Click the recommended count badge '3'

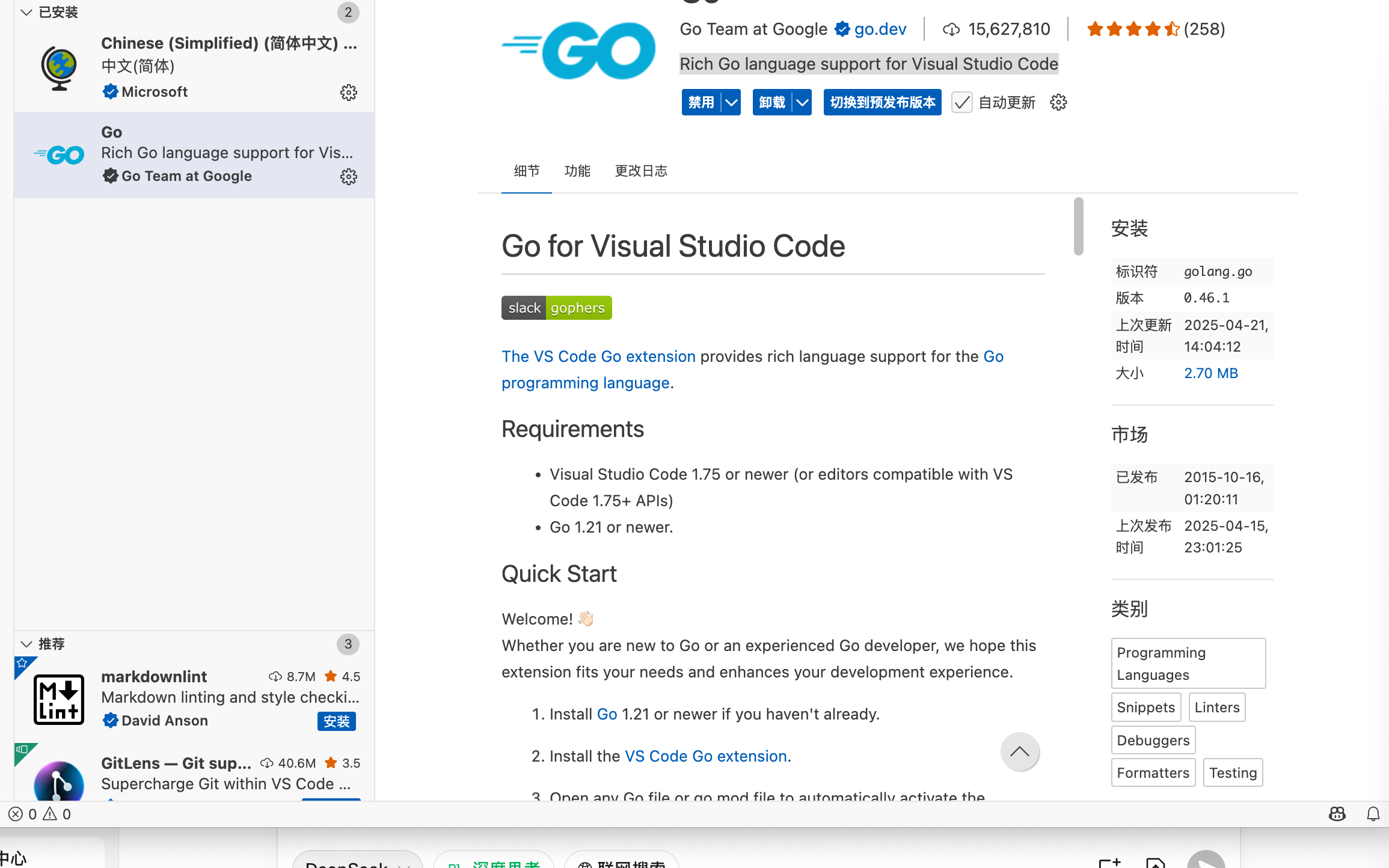pyautogui.click(x=348, y=644)
